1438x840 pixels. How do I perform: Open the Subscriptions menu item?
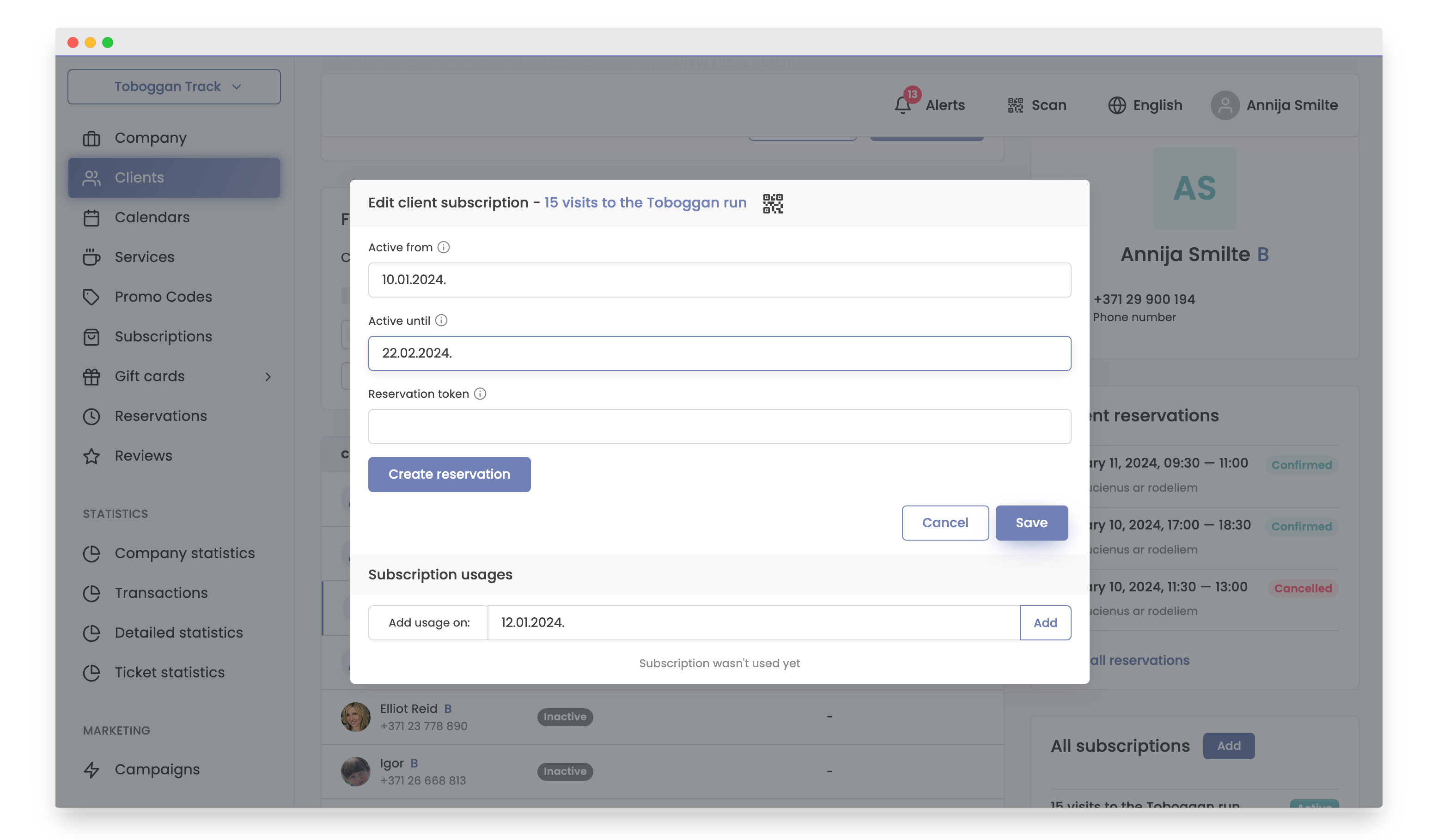[163, 337]
